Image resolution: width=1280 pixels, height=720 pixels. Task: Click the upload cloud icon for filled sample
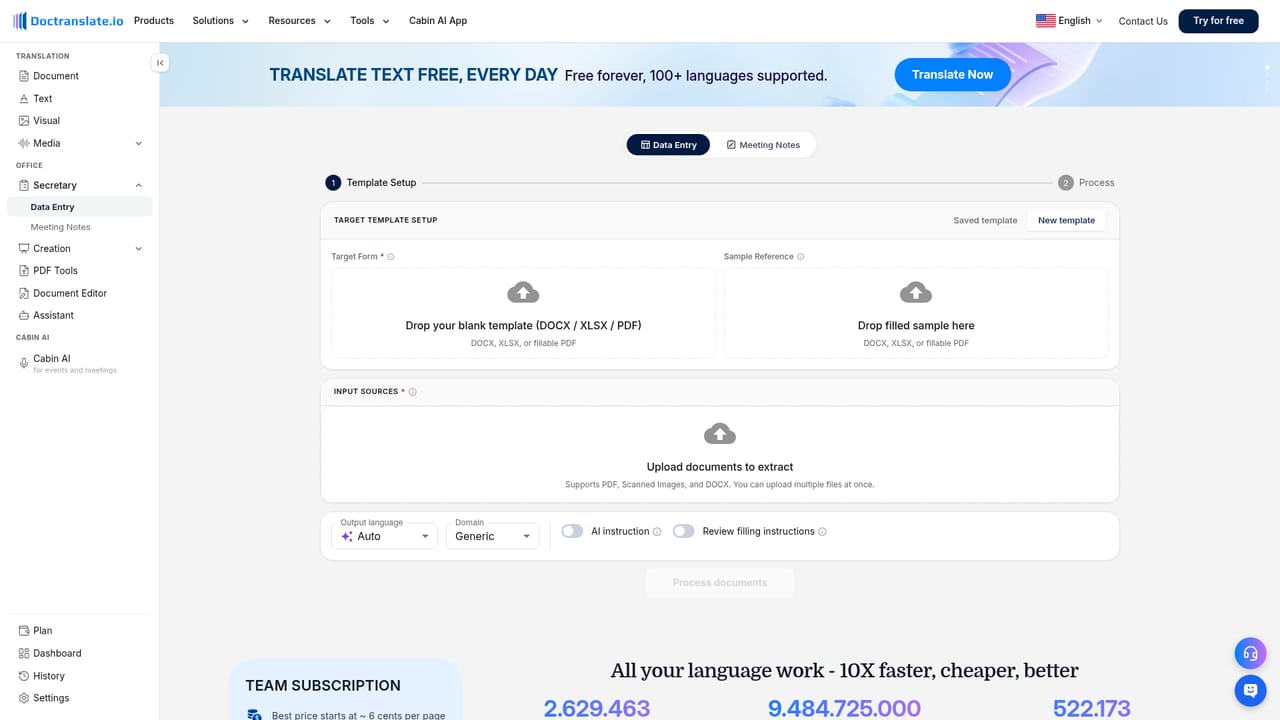coord(916,292)
